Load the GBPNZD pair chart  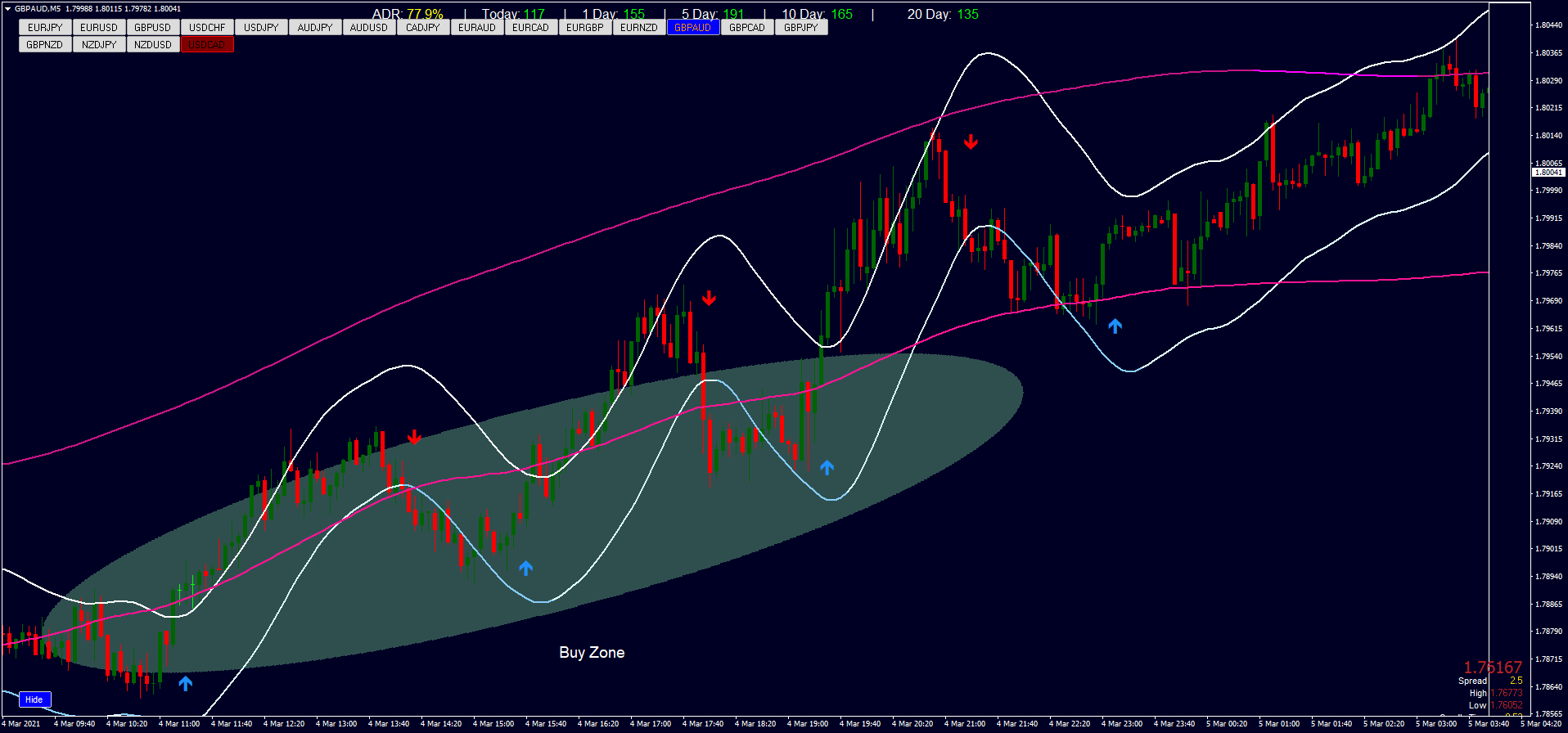coord(45,45)
